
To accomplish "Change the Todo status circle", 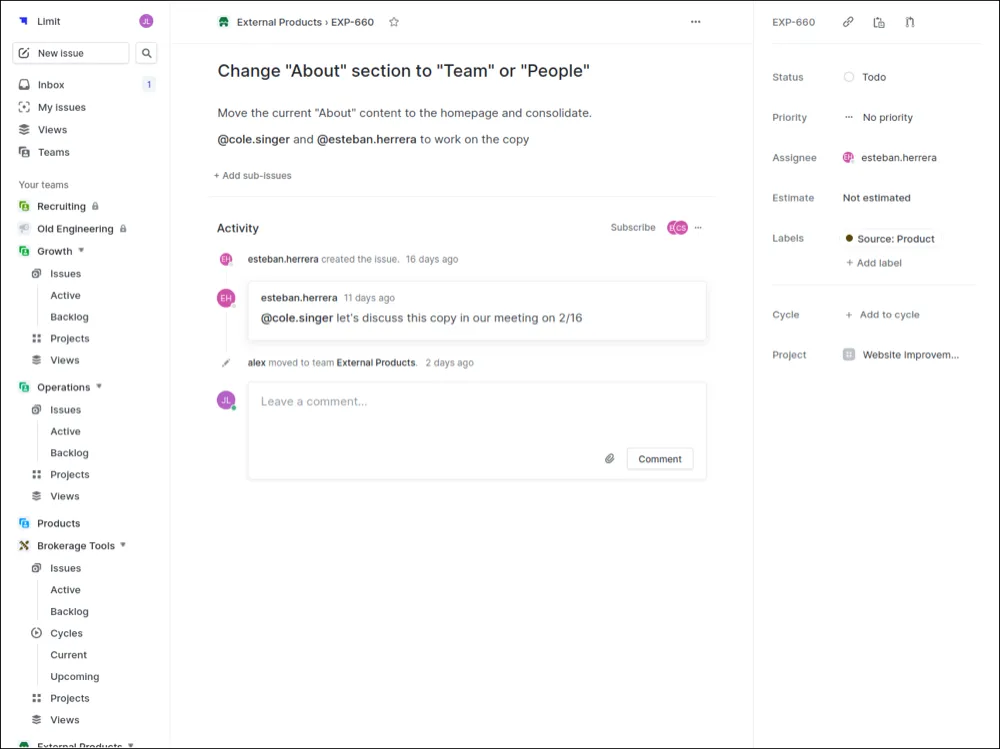I will pos(847,77).
